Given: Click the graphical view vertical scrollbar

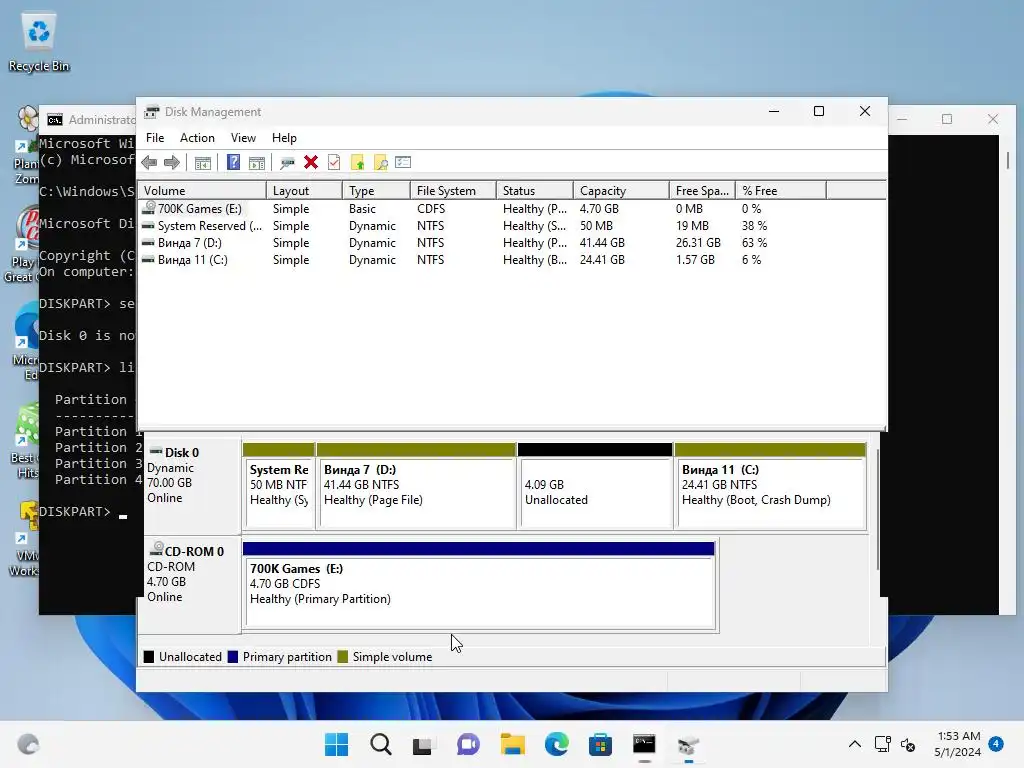Looking at the screenshot, I should (878, 509).
